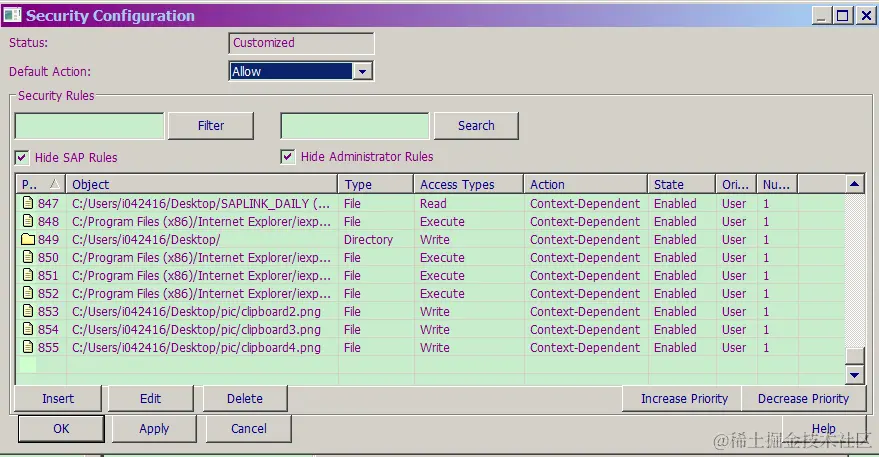Focus the filter text input field

pos(90,126)
